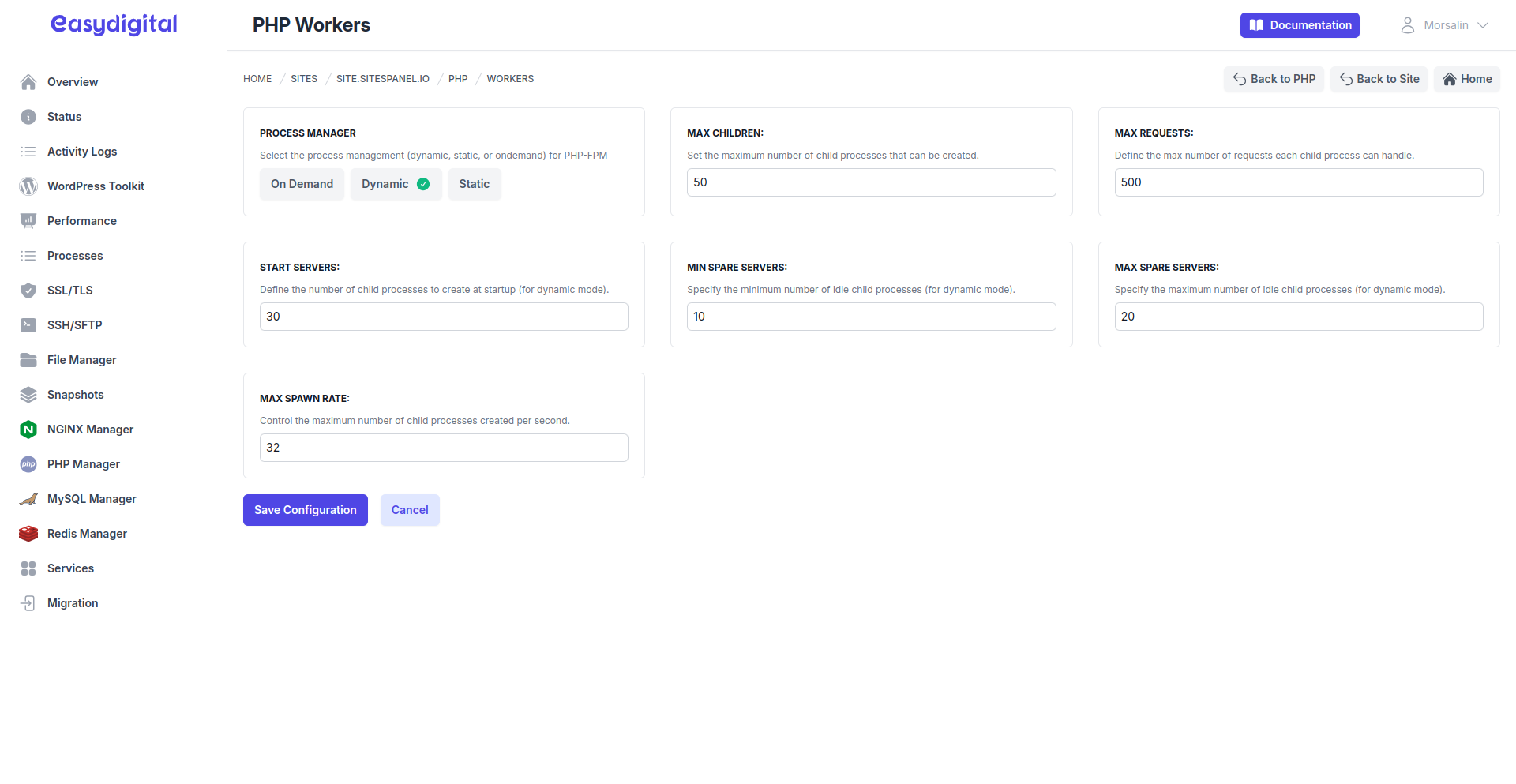Select On Demand process management
The image size is (1516, 784).
pos(302,183)
